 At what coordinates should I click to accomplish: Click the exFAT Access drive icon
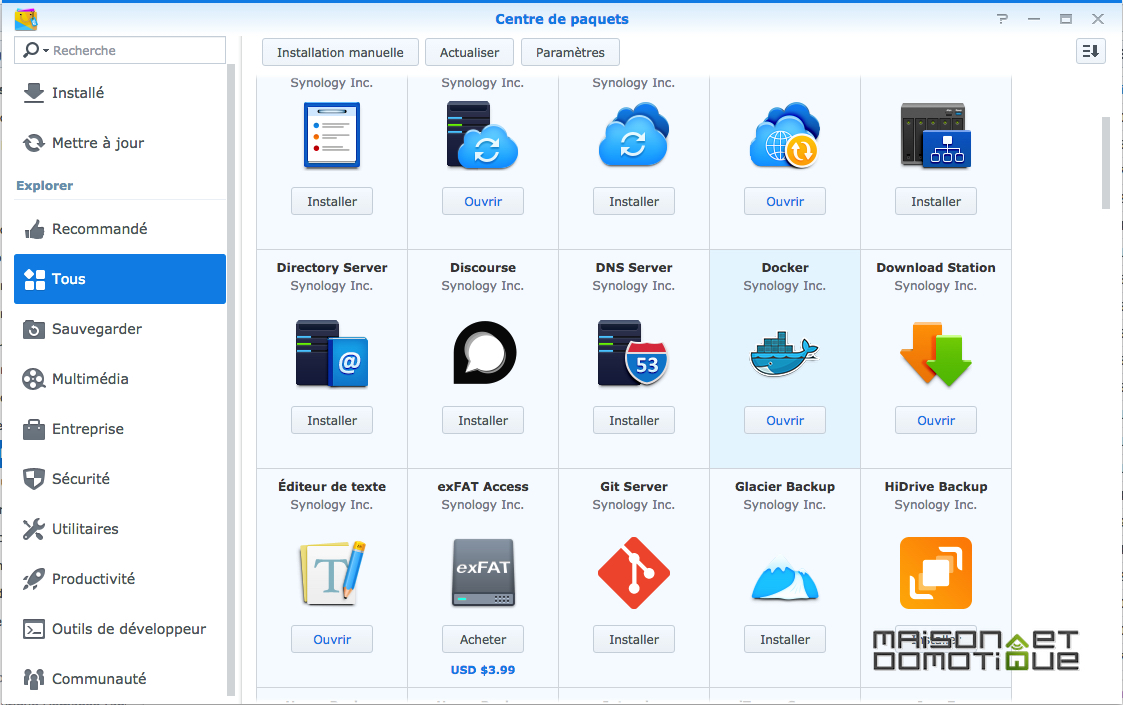tap(483, 572)
